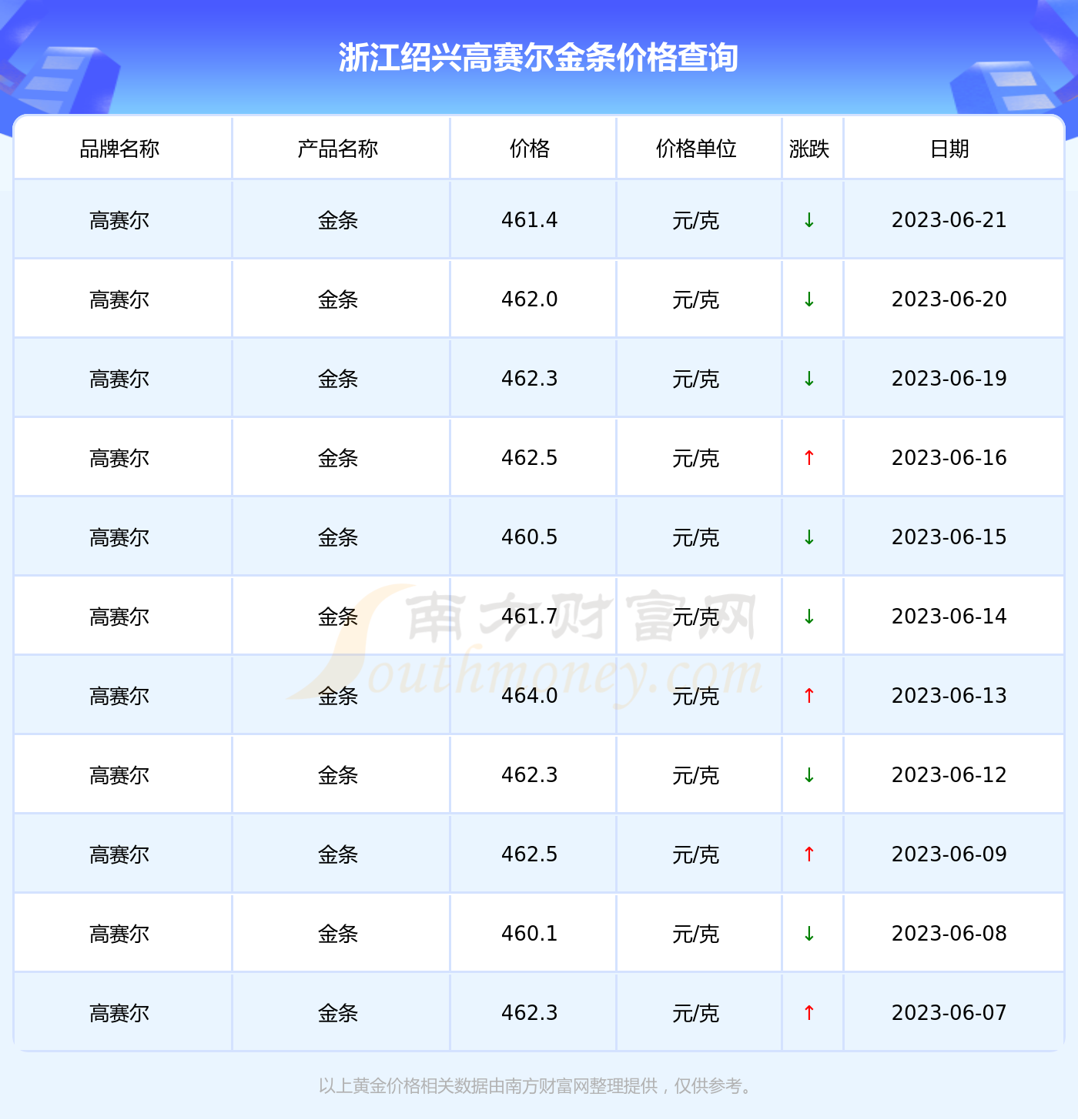Click the date 2023-06-15
This screenshot has width=1078, height=1120.
[x=949, y=537]
